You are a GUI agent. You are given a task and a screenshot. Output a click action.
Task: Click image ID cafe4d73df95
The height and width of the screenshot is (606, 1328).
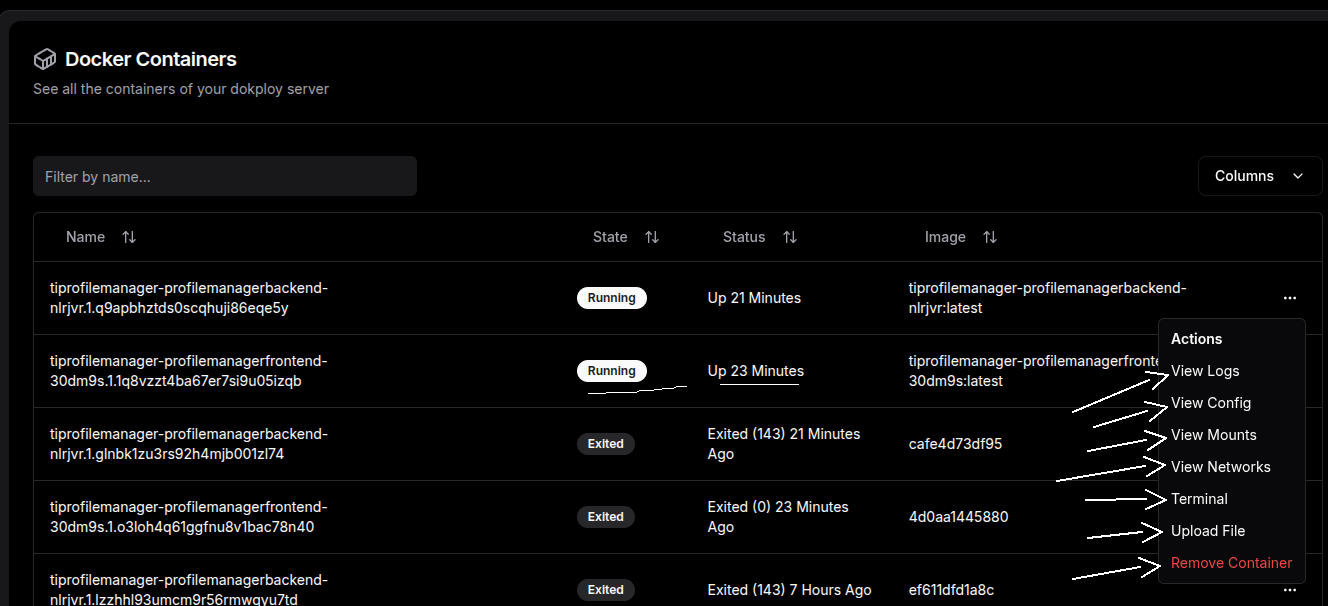click(956, 444)
